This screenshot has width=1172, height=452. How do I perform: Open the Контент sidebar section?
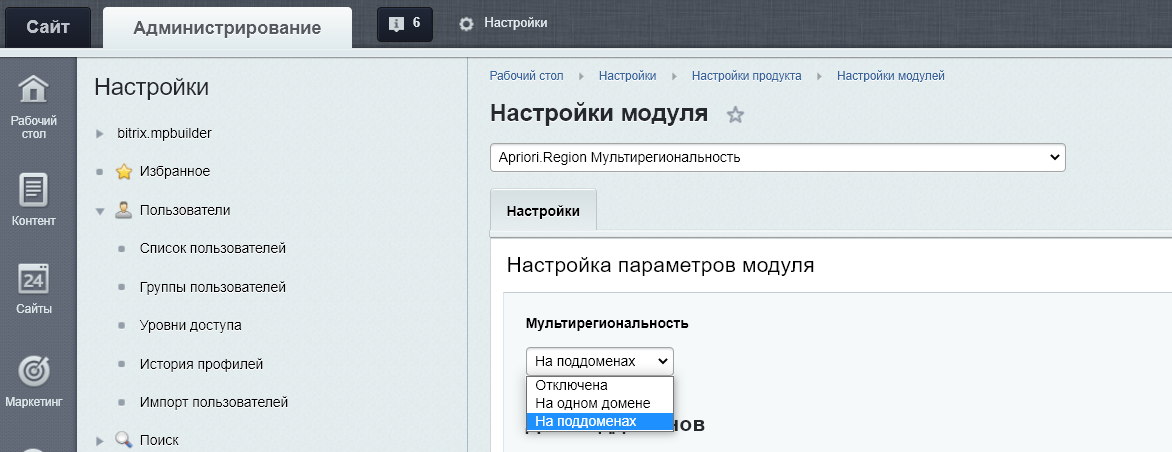34,199
